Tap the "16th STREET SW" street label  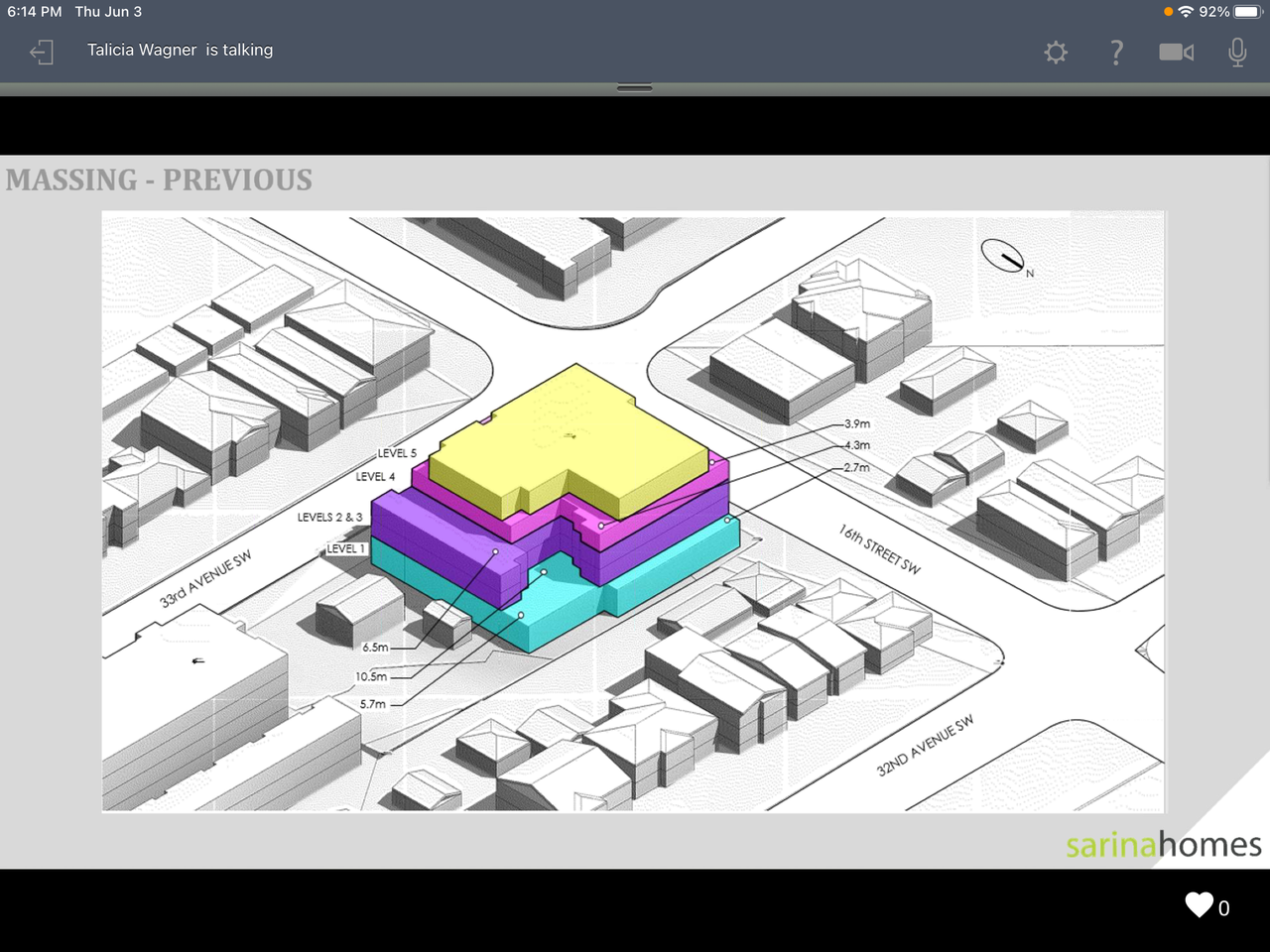click(x=880, y=549)
